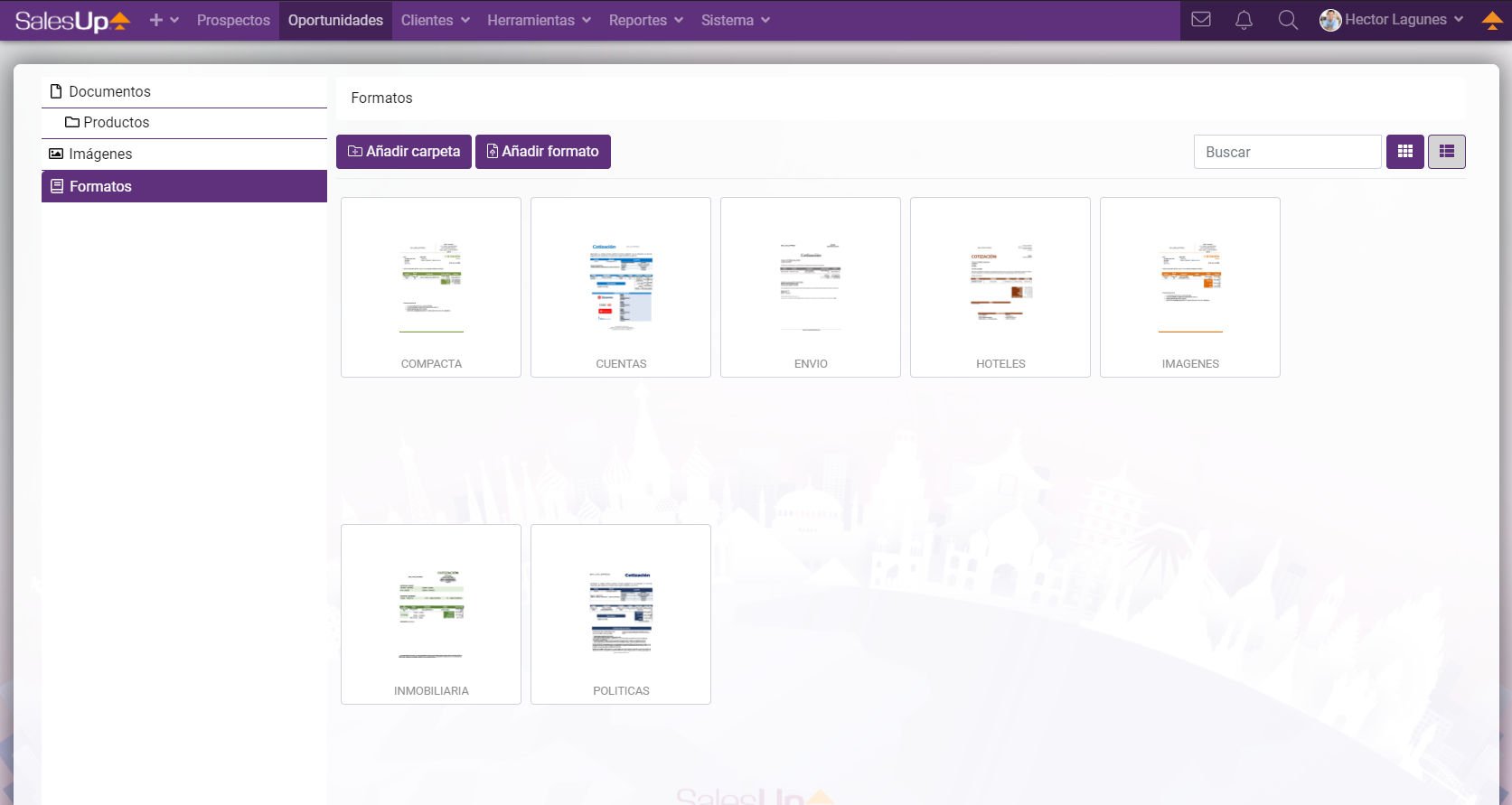This screenshot has width=1512, height=805.
Task: Open the mail envelope icon
Action: click(1200, 20)
